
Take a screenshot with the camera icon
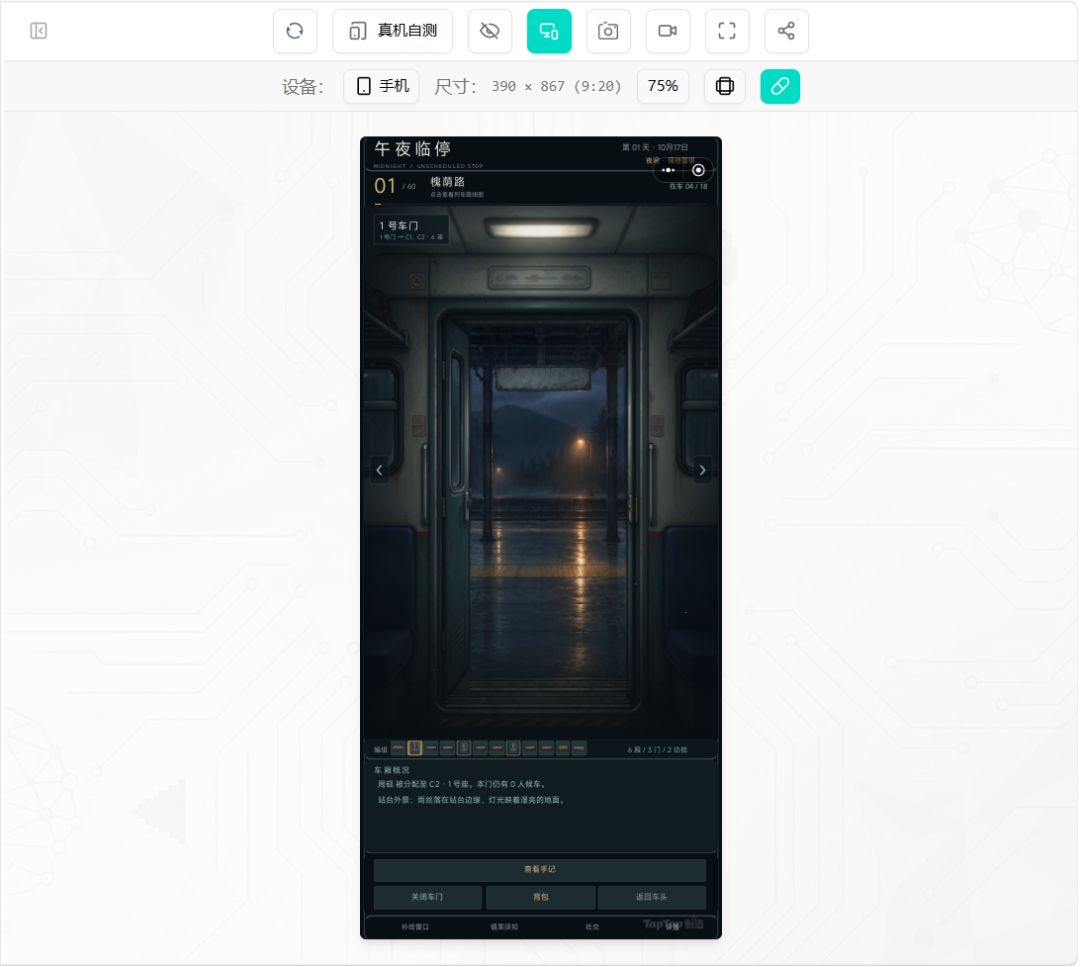click(x=608, y=31)
